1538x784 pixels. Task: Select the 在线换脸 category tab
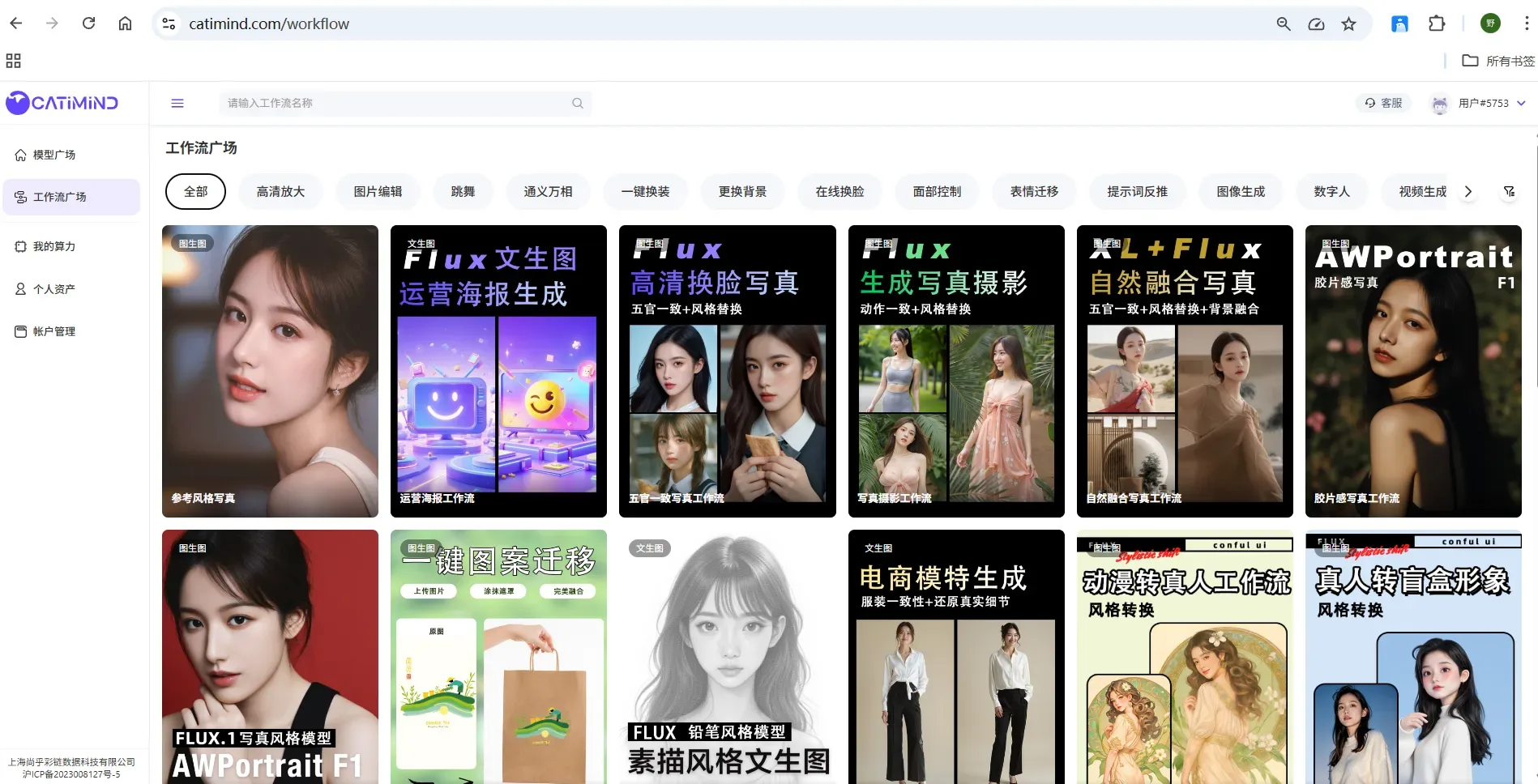[x=839, y=192]
